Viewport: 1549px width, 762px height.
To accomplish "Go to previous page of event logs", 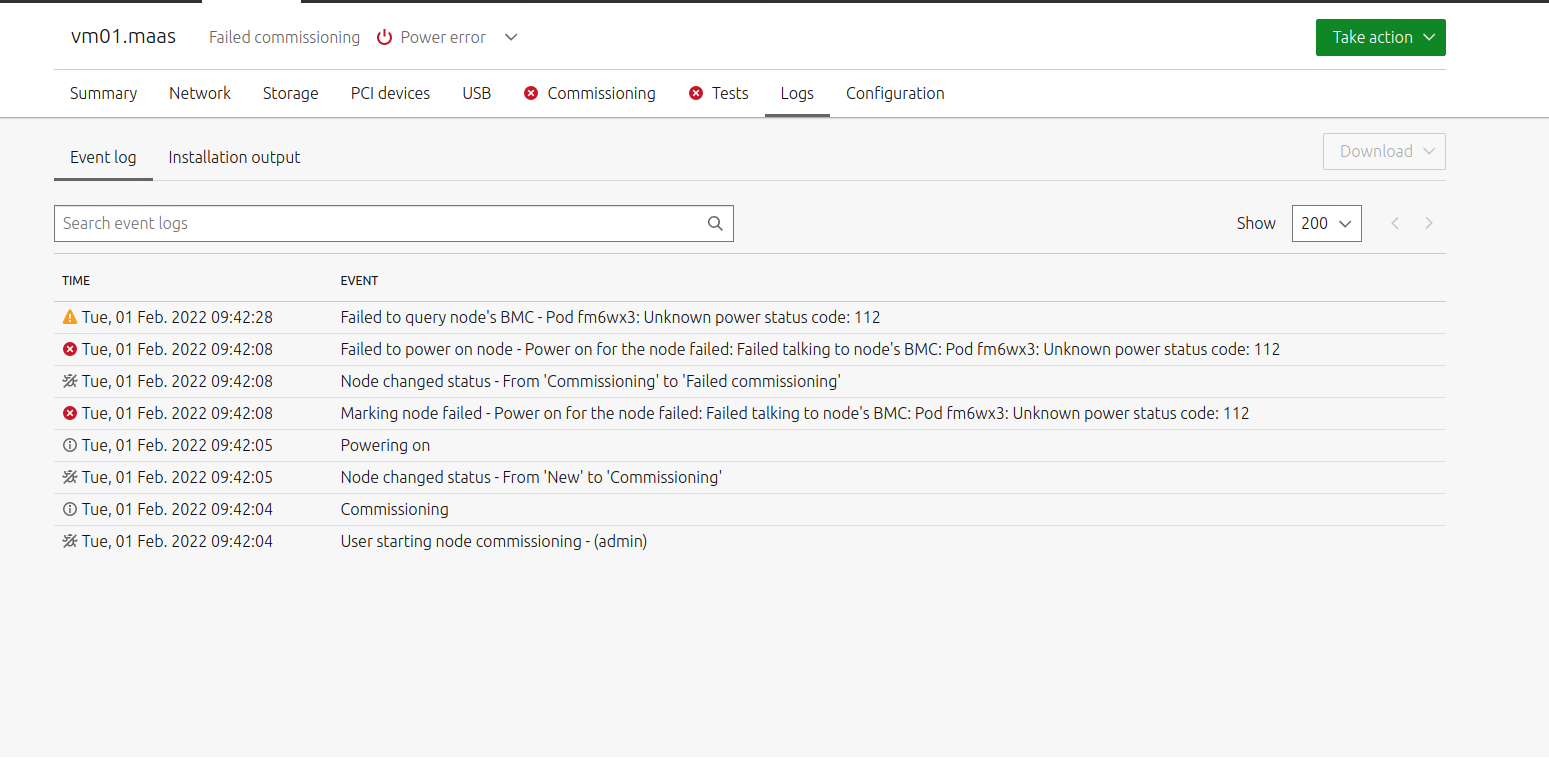I will pyautogui.click(x=1395, y=223).
